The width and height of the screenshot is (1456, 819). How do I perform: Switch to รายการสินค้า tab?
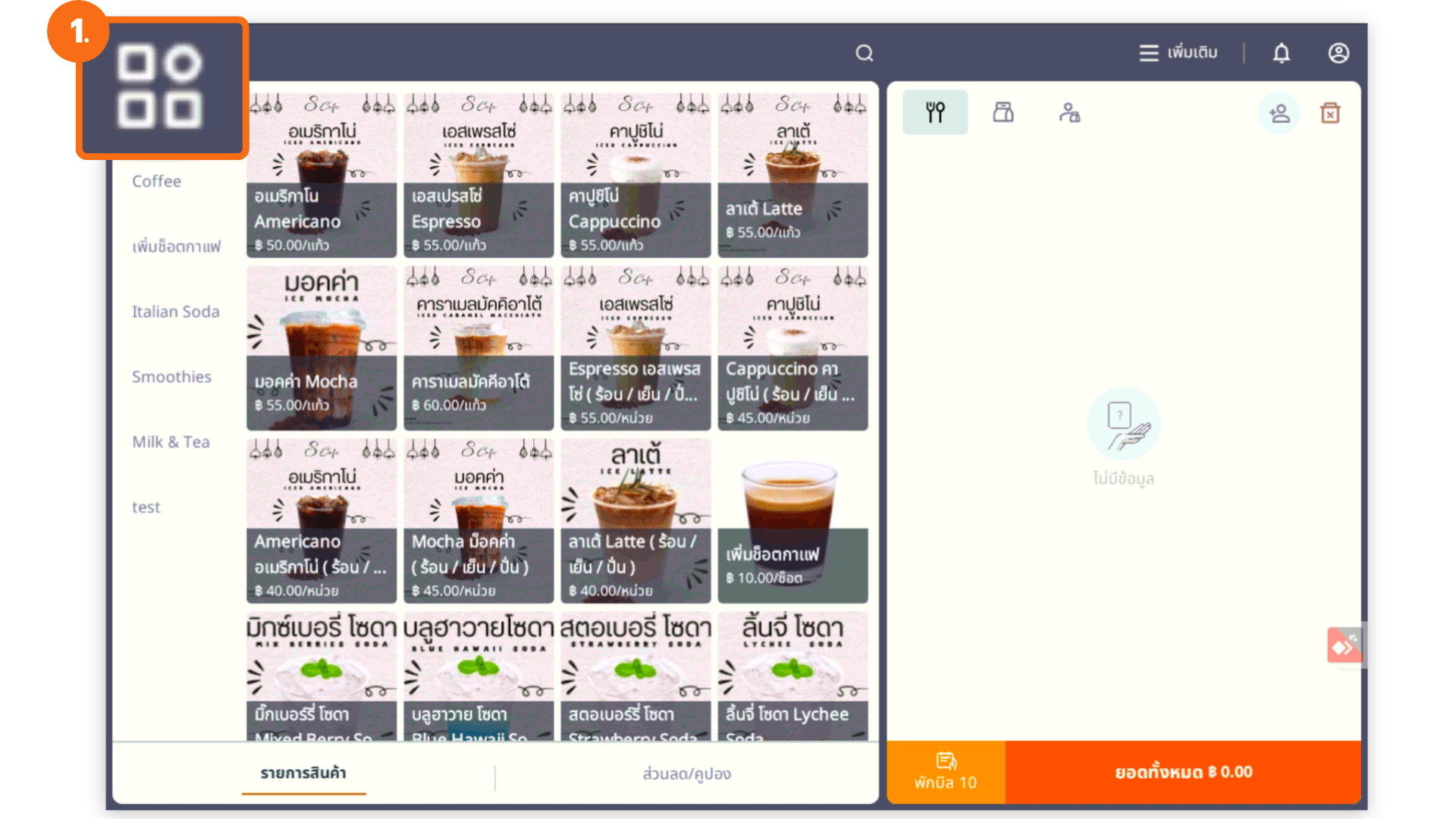pyautogui.click(x=303, y=773)
